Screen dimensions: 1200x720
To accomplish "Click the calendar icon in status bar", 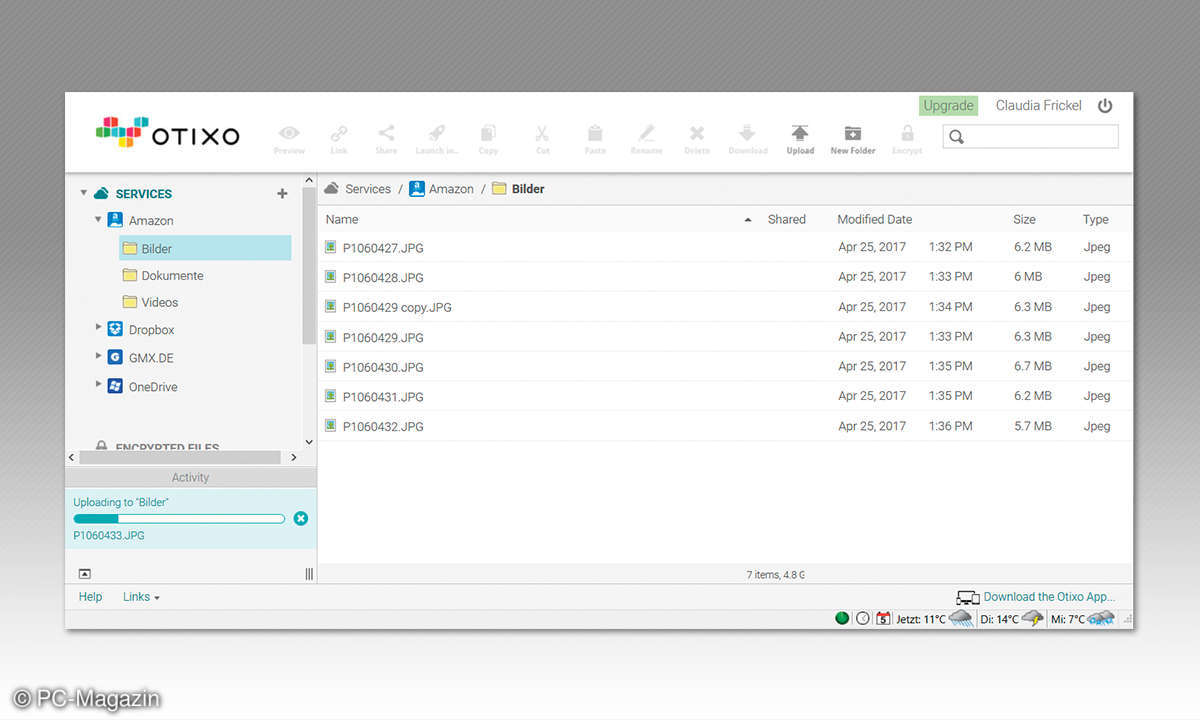I will tap(883, 619).
